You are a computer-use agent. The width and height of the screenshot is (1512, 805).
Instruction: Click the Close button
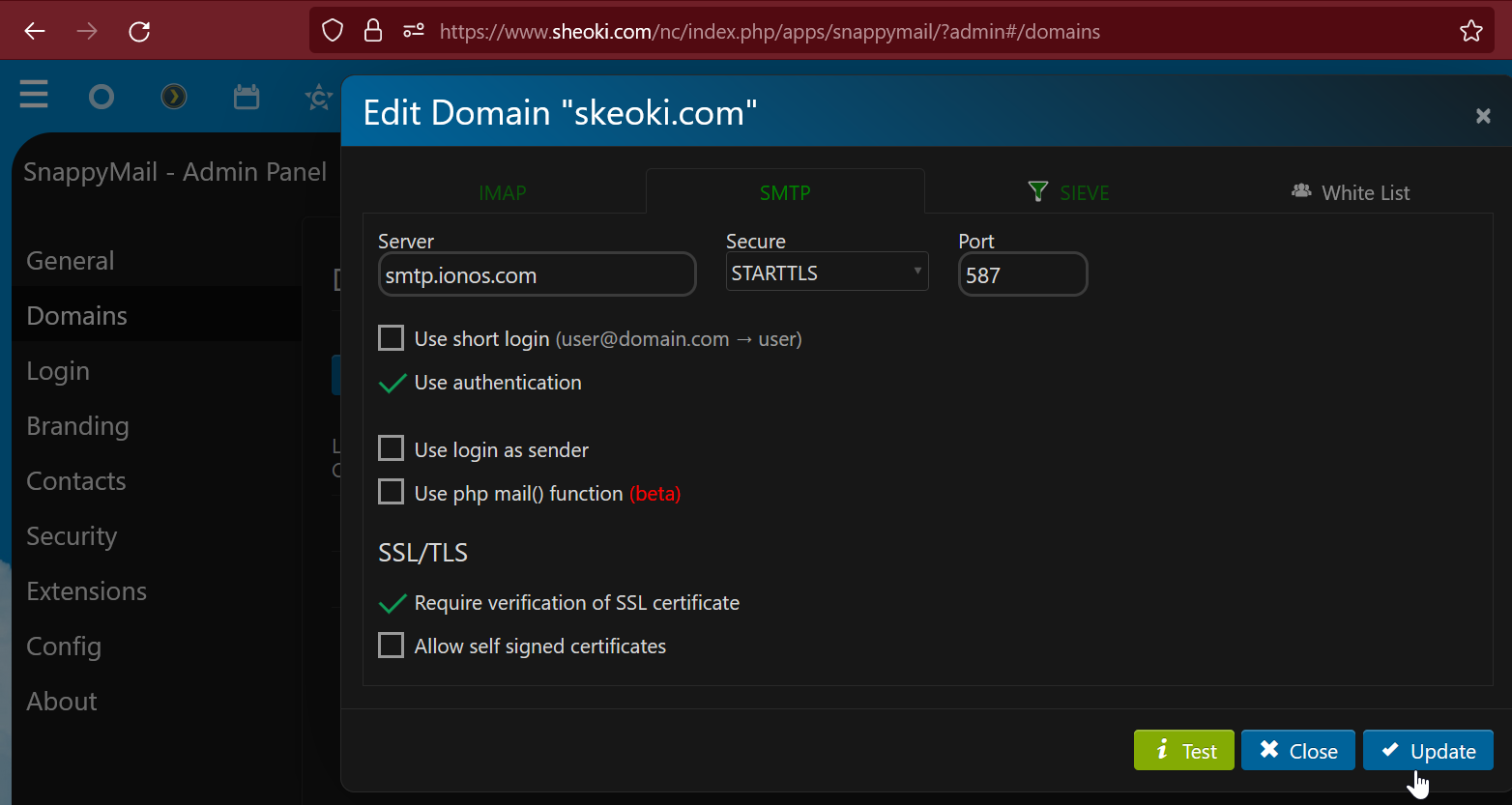pyautogui.click(x=1298, y=750)
